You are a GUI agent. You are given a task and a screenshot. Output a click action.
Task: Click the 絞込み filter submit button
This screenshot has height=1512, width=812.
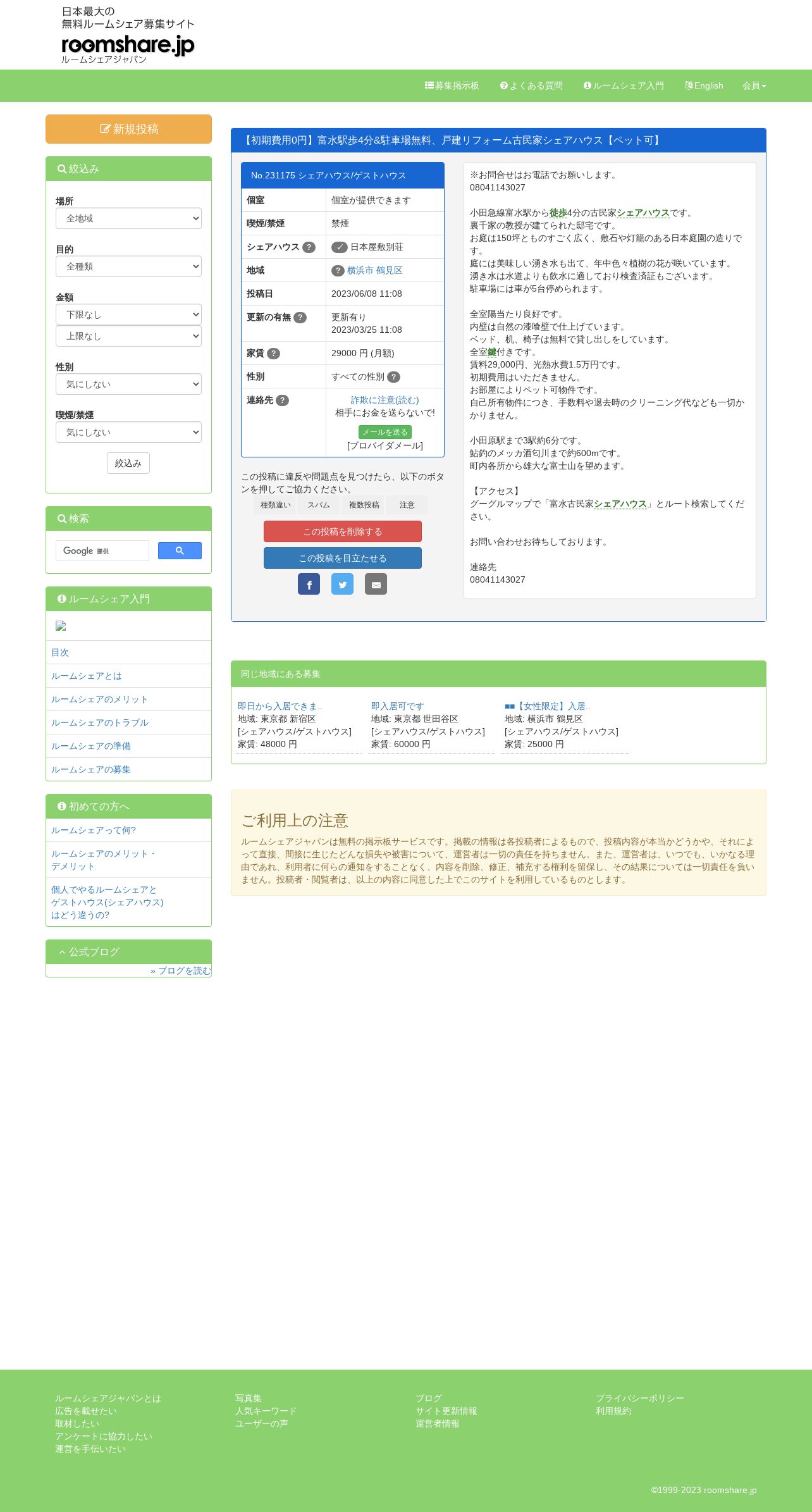[x=128, y=463]
